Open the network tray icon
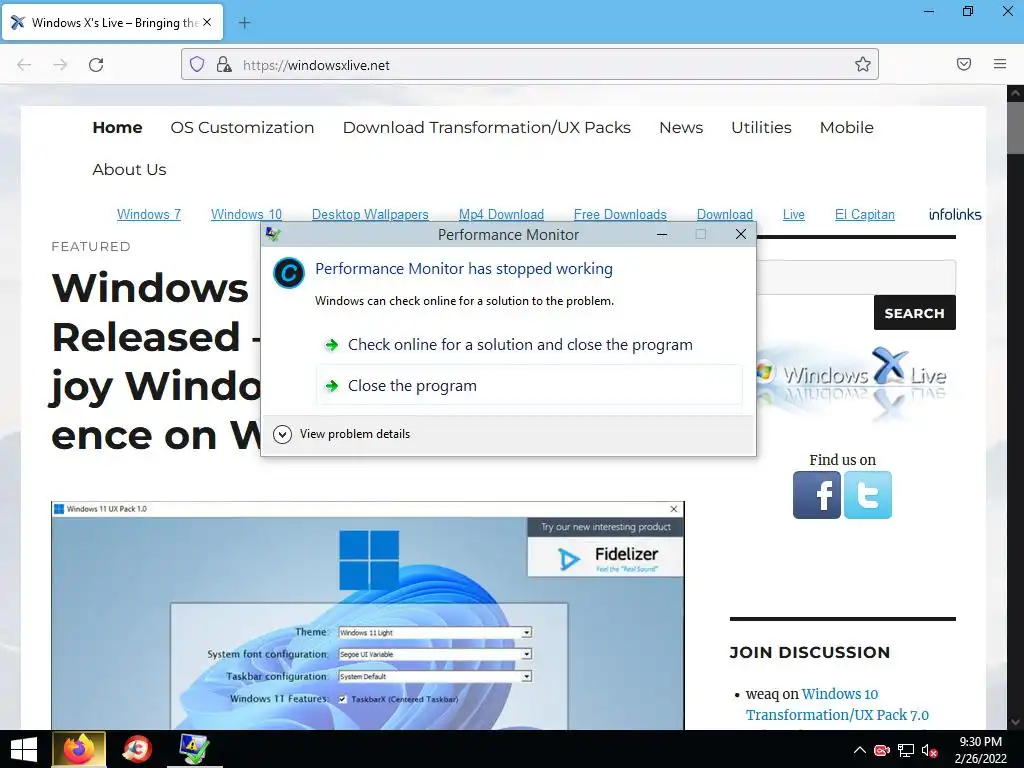Screen dimensions: 1024x768 (906, 750)
